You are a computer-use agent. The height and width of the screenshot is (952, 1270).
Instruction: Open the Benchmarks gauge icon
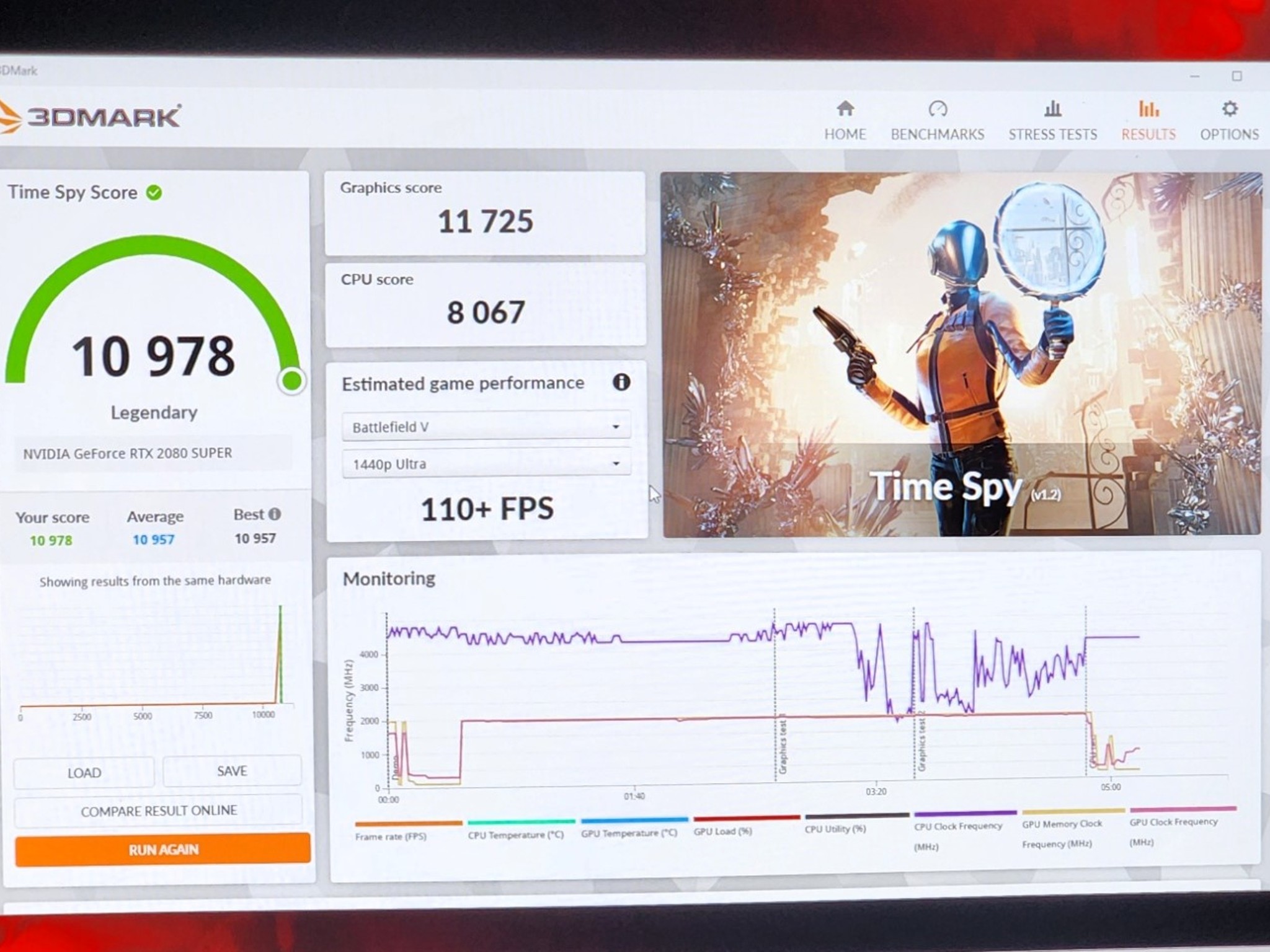(938, 109)
